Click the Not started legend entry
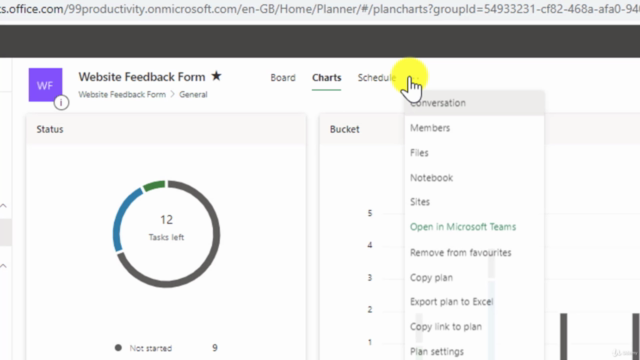 pyautogui.click(x=151, y=348)
